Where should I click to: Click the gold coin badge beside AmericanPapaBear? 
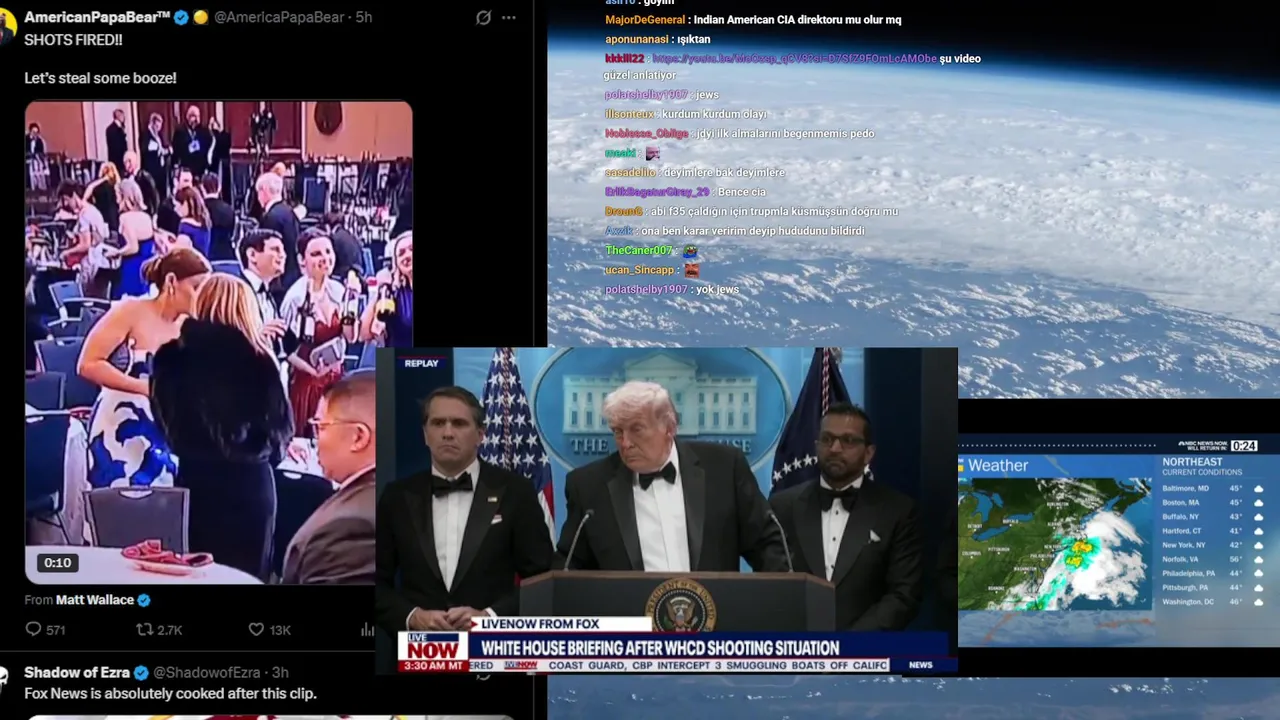coord(199,18)
